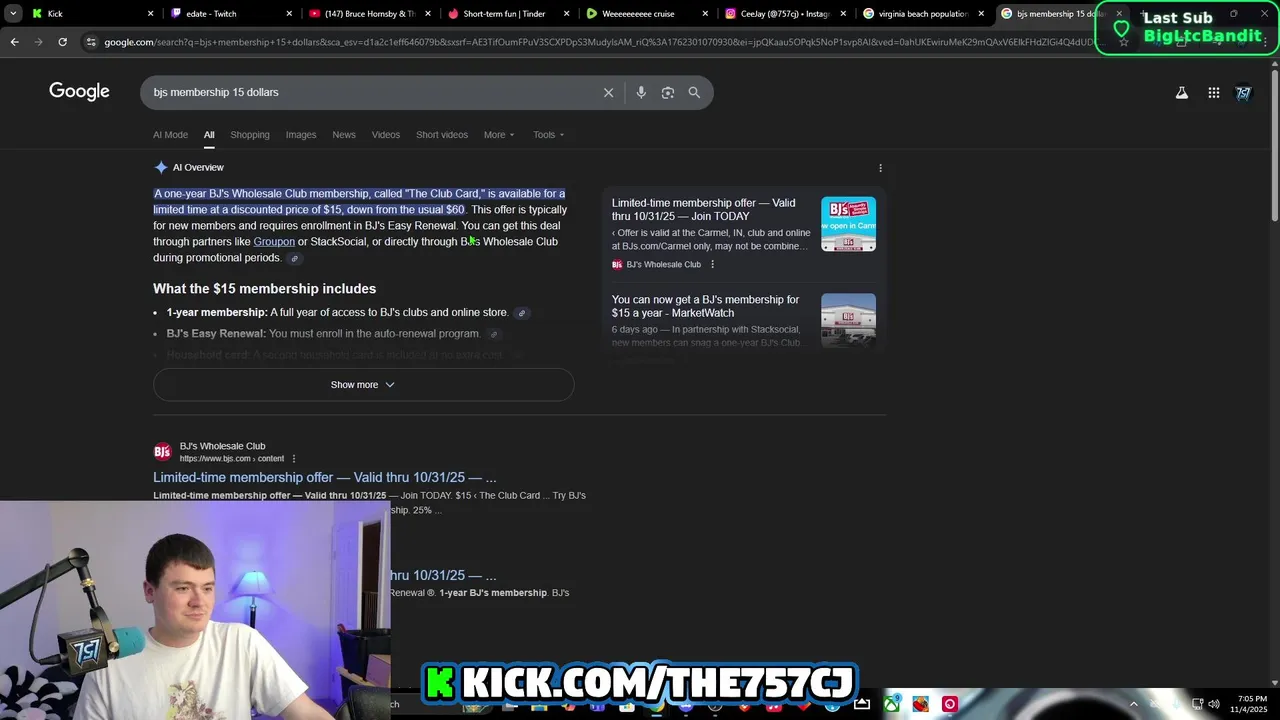Viewport: 1280px width, 720px height.
Task: Open three-dot menu next to bjs.com result URL
Action: click(x=293, y=459)
